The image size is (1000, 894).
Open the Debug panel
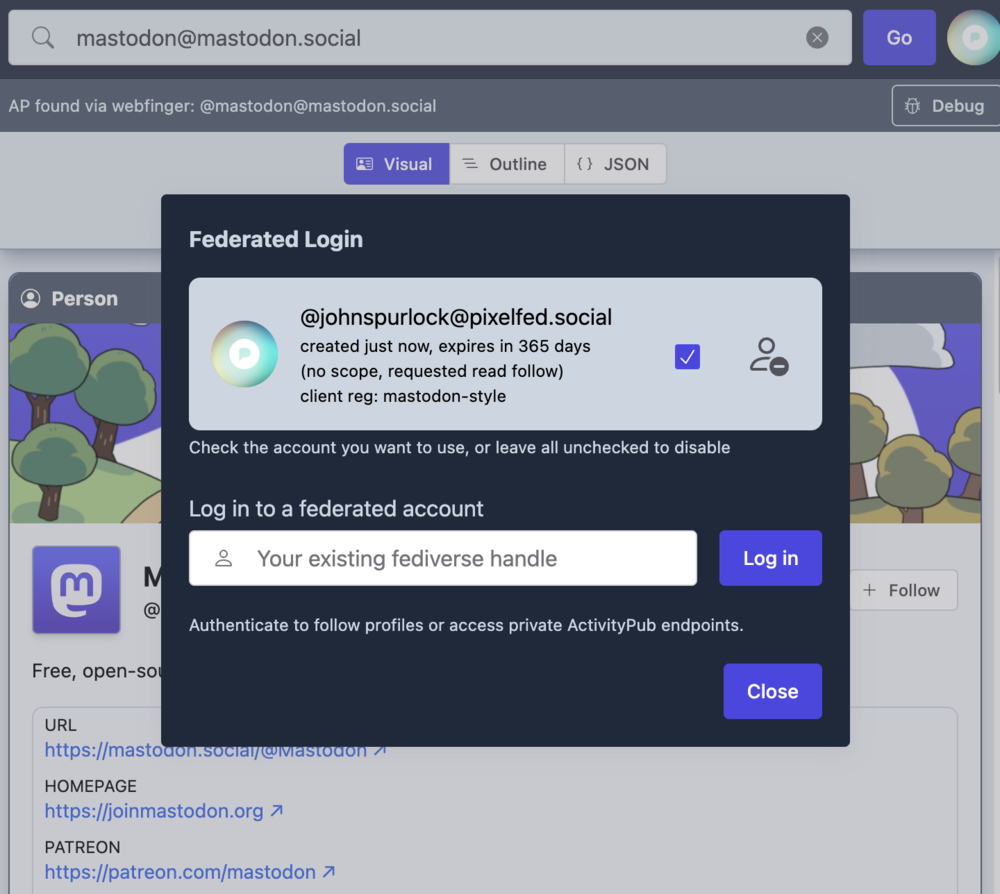943,106
